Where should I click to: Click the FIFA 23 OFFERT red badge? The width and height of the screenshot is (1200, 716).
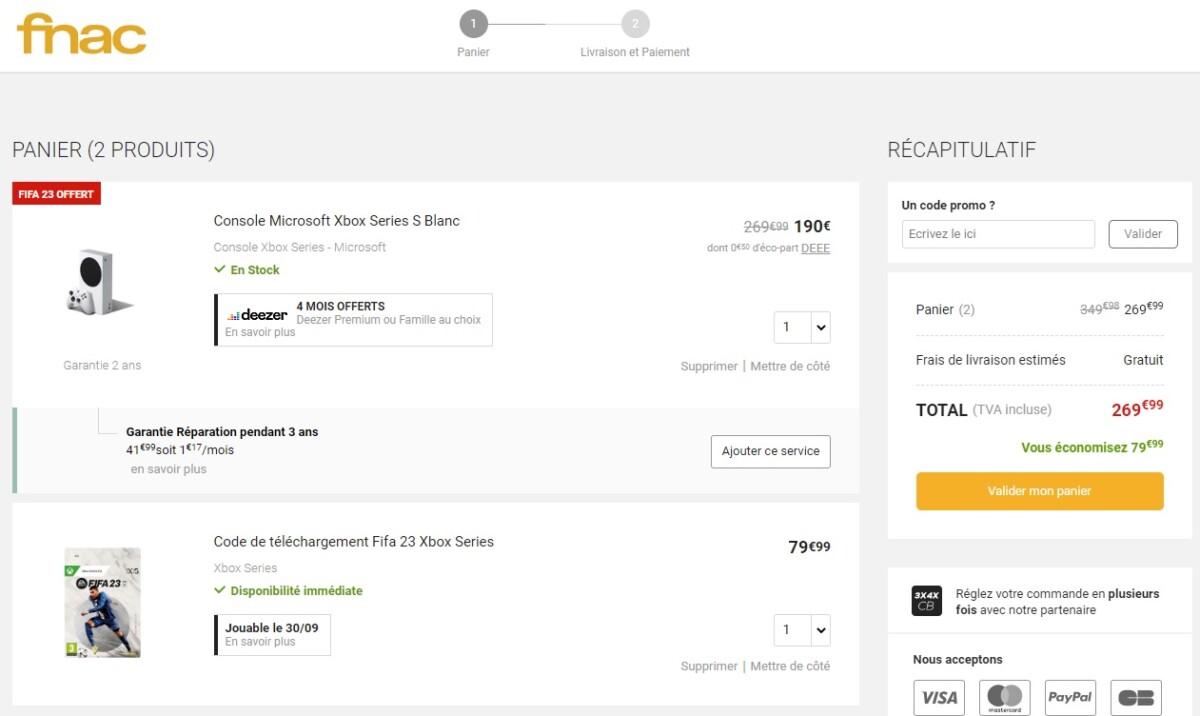(x=56, y=194)
